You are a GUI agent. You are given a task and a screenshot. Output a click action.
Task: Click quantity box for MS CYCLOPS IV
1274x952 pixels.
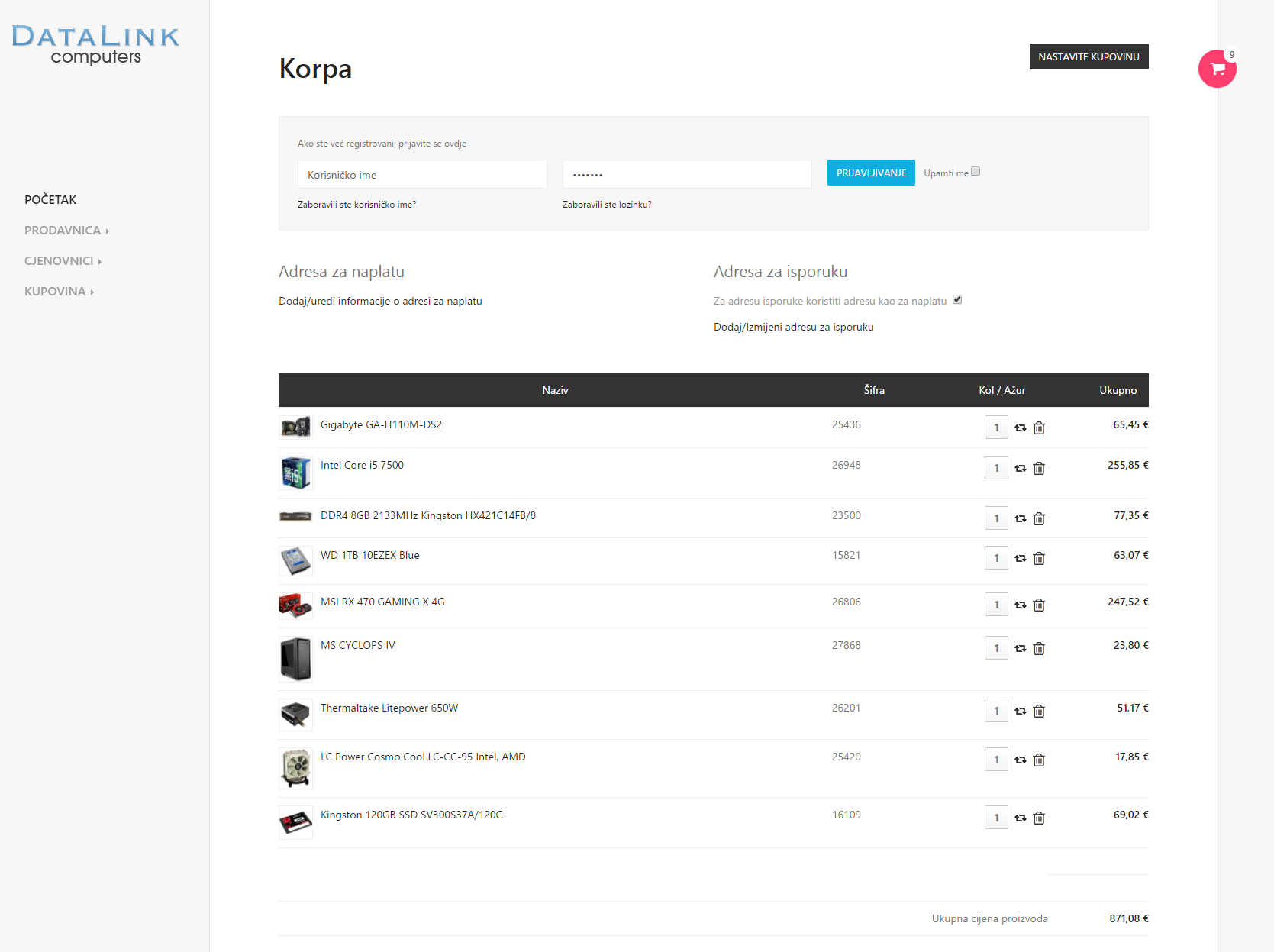[996, 648]
